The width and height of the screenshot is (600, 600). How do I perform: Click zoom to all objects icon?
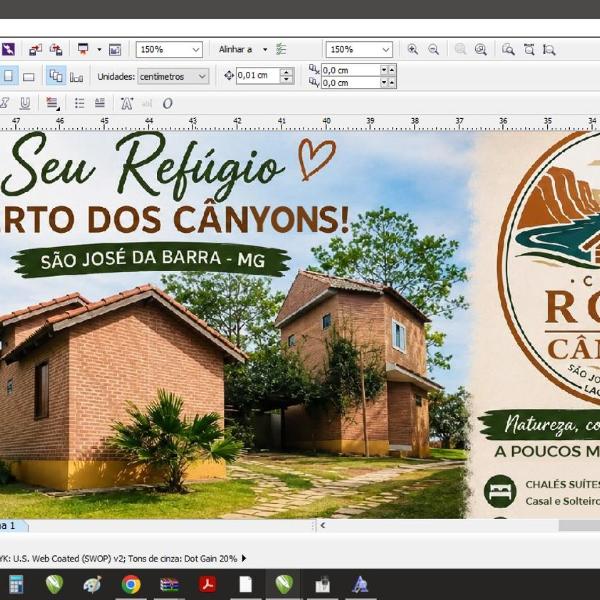coord(481,49)
